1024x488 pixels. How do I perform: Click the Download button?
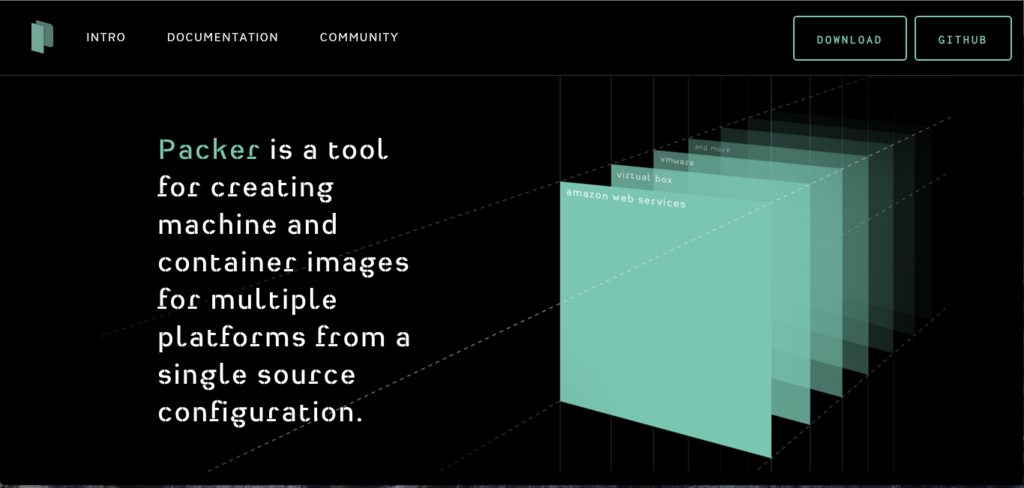click(x=850, y=39)
